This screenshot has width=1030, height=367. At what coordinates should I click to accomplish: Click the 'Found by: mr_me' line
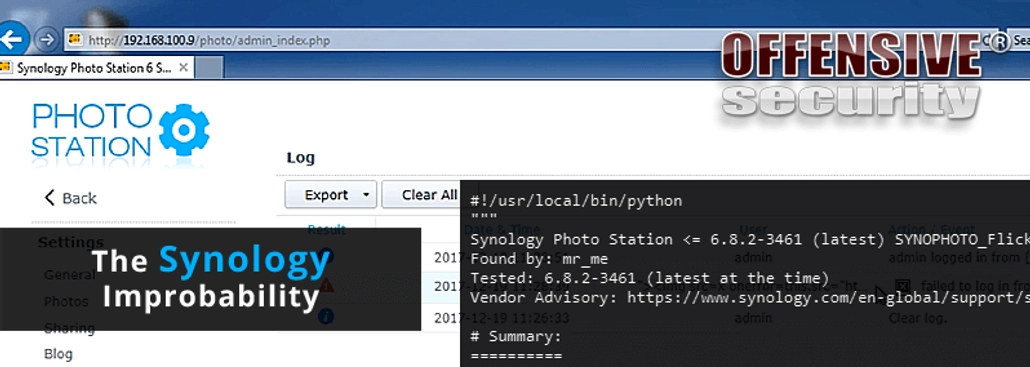[539, 259]
